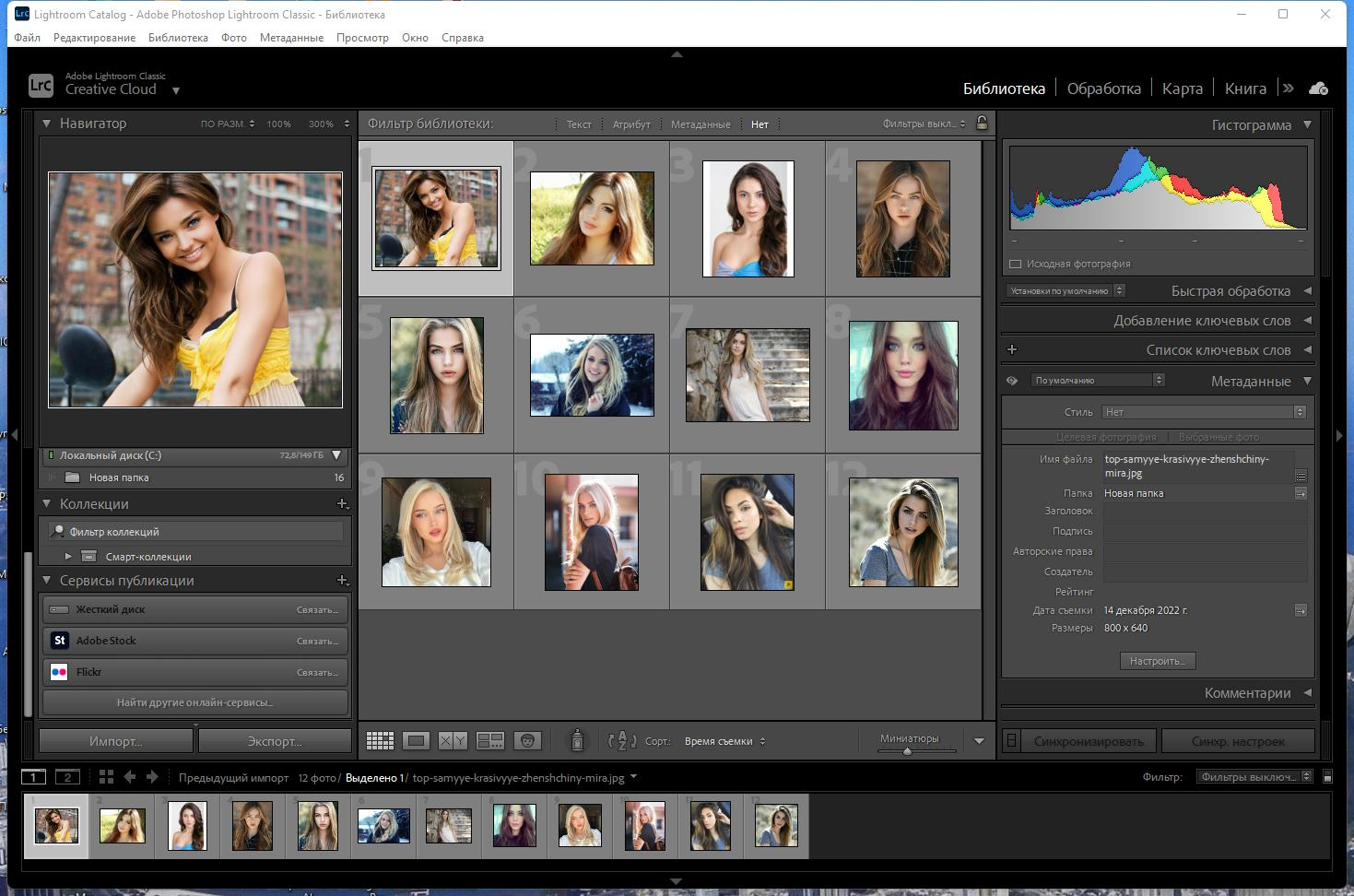Toggle the auto sync switch beside Синхронизировать

point(1011,740)
